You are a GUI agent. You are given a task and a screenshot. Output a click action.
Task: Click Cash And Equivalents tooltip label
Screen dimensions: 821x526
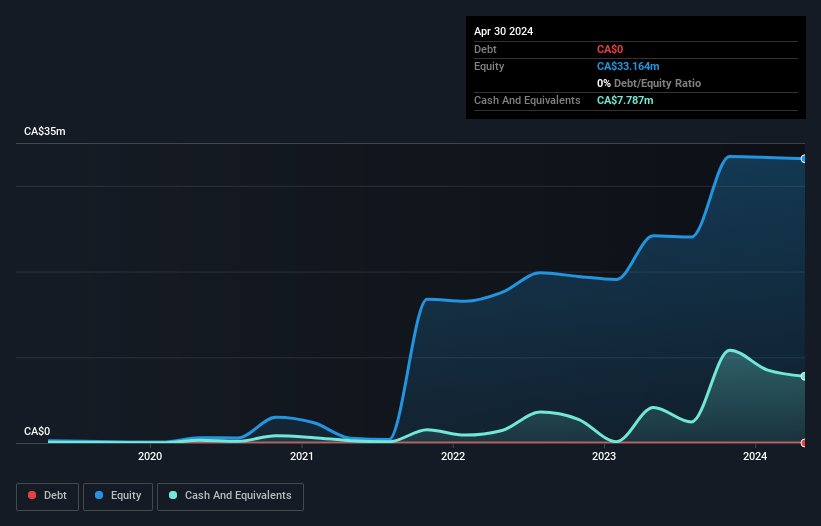click(527, 100)
